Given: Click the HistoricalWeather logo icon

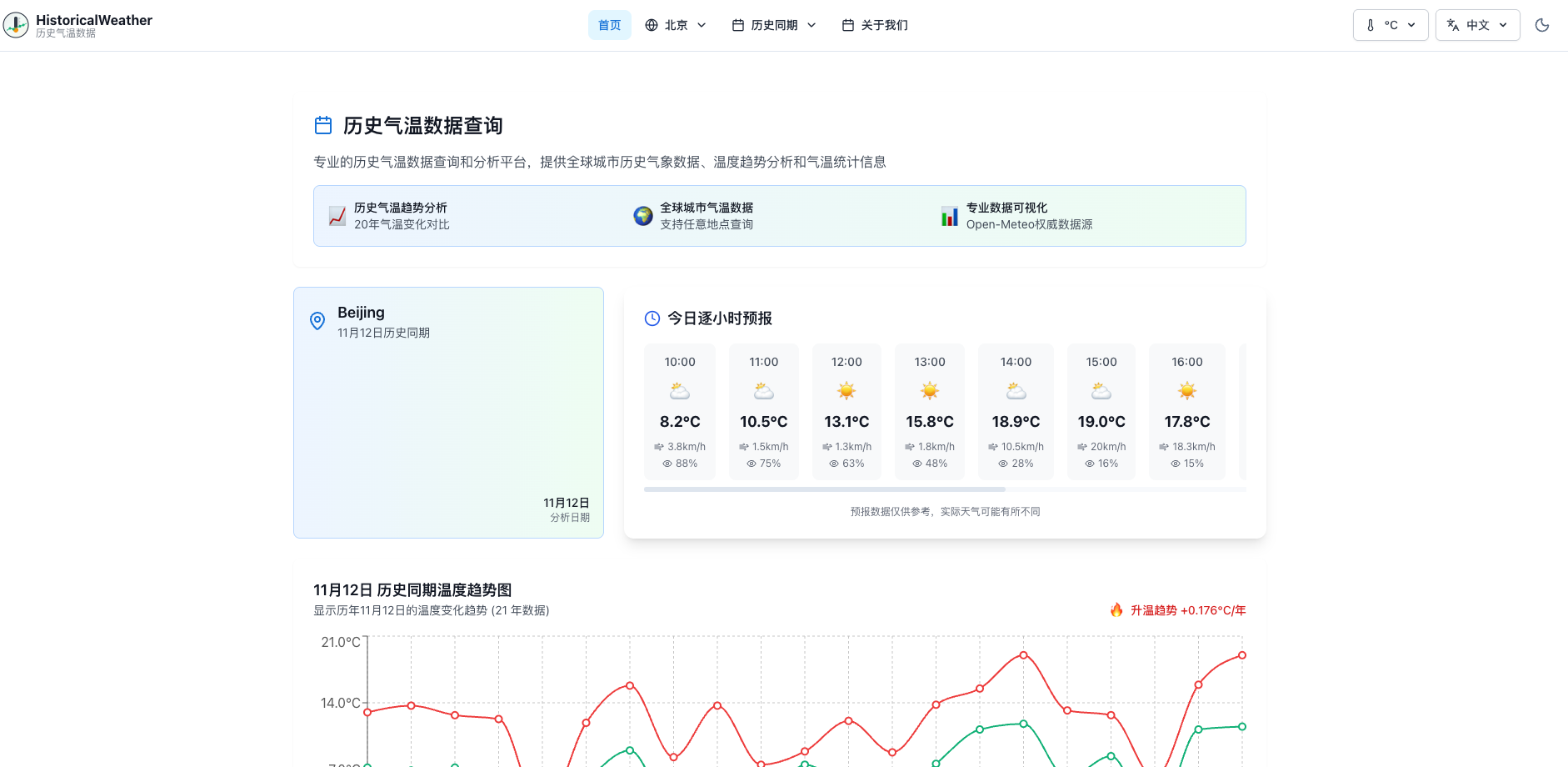Looking at the screenshot, I should point(17,24).
